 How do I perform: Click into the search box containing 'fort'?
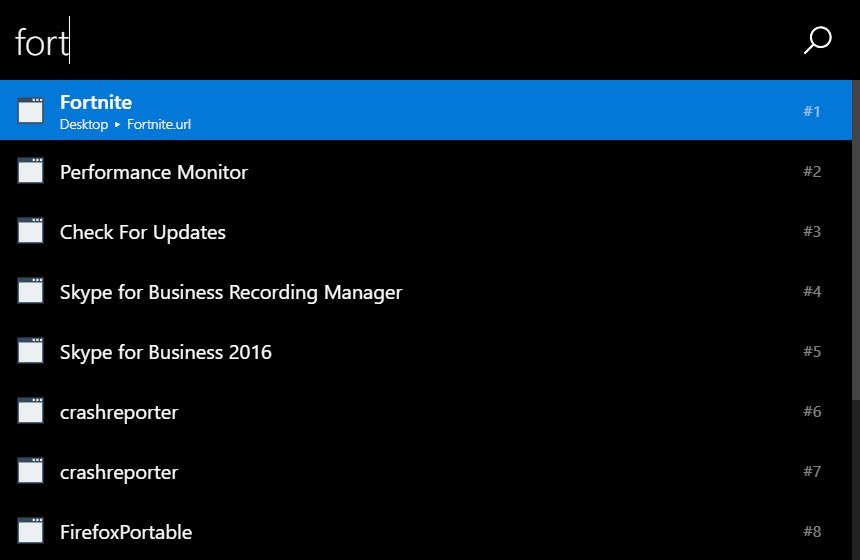[400, 40]
